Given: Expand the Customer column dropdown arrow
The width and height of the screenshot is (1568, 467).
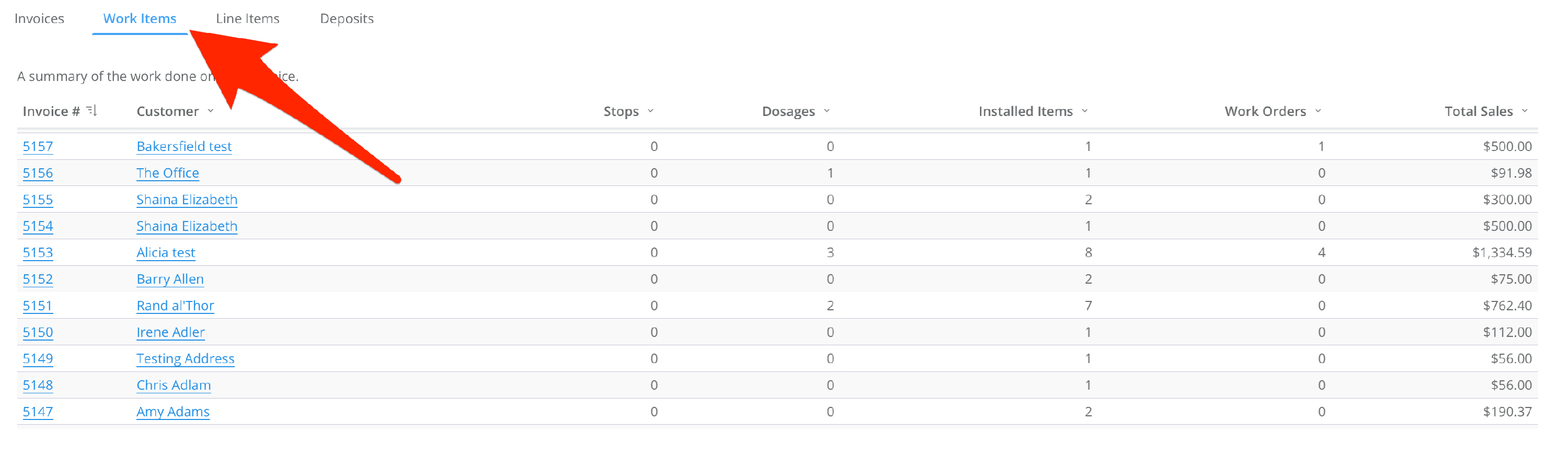Looking at the screenshot, I should pos(211,111).
